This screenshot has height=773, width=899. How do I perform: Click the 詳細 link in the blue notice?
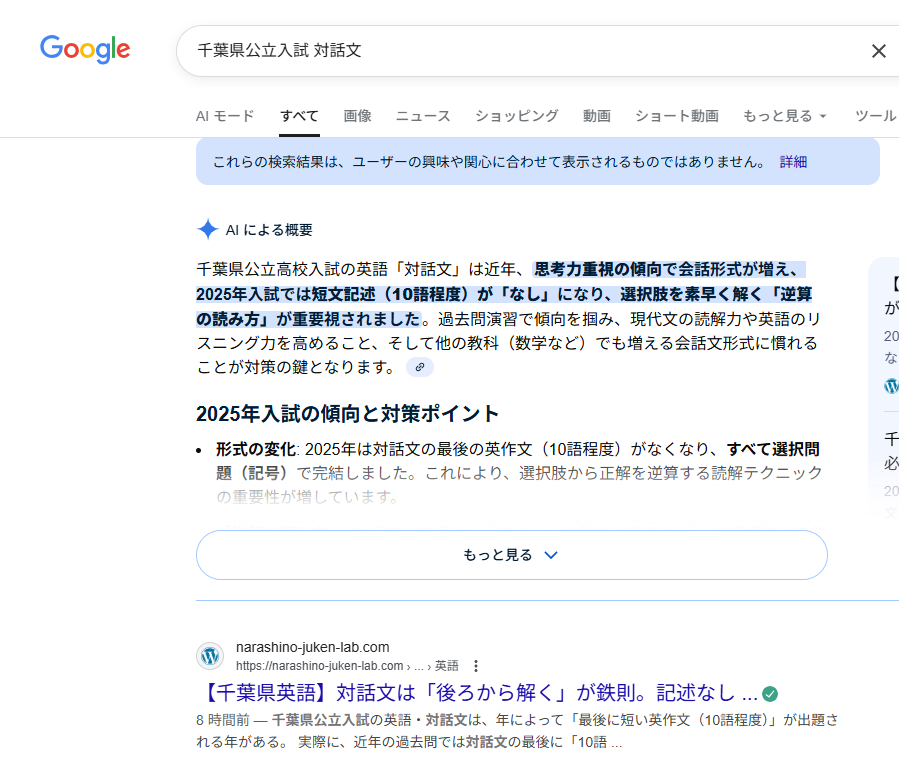tap(793, 162)
